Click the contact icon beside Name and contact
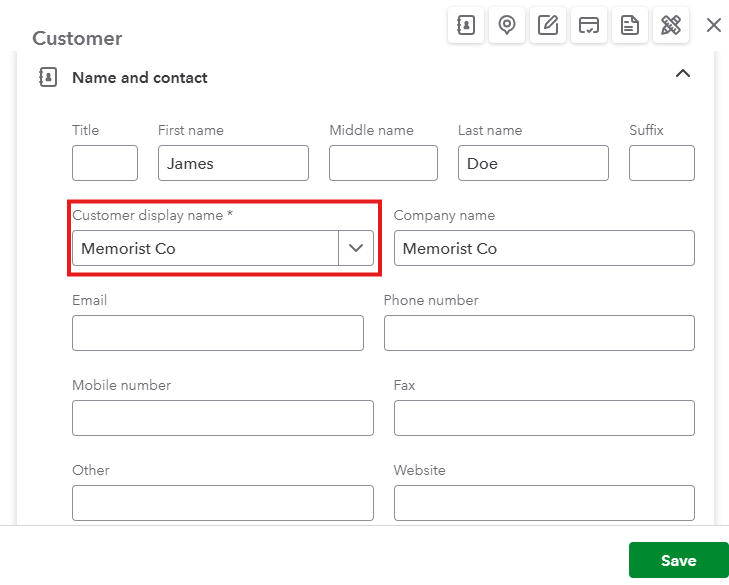Screen dimensions: 729x585 coord(47,77)
